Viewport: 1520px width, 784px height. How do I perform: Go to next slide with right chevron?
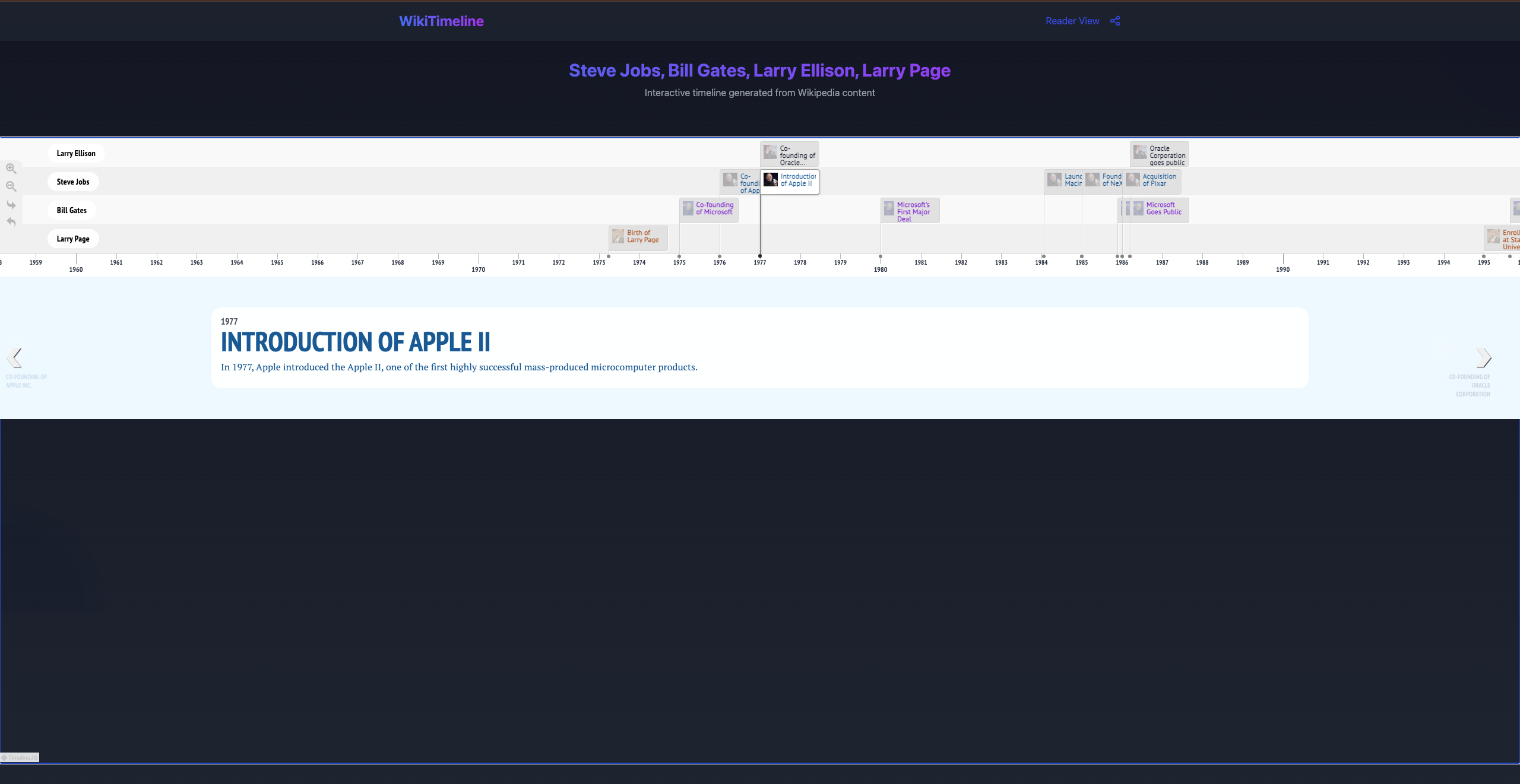coord(1483,357)
